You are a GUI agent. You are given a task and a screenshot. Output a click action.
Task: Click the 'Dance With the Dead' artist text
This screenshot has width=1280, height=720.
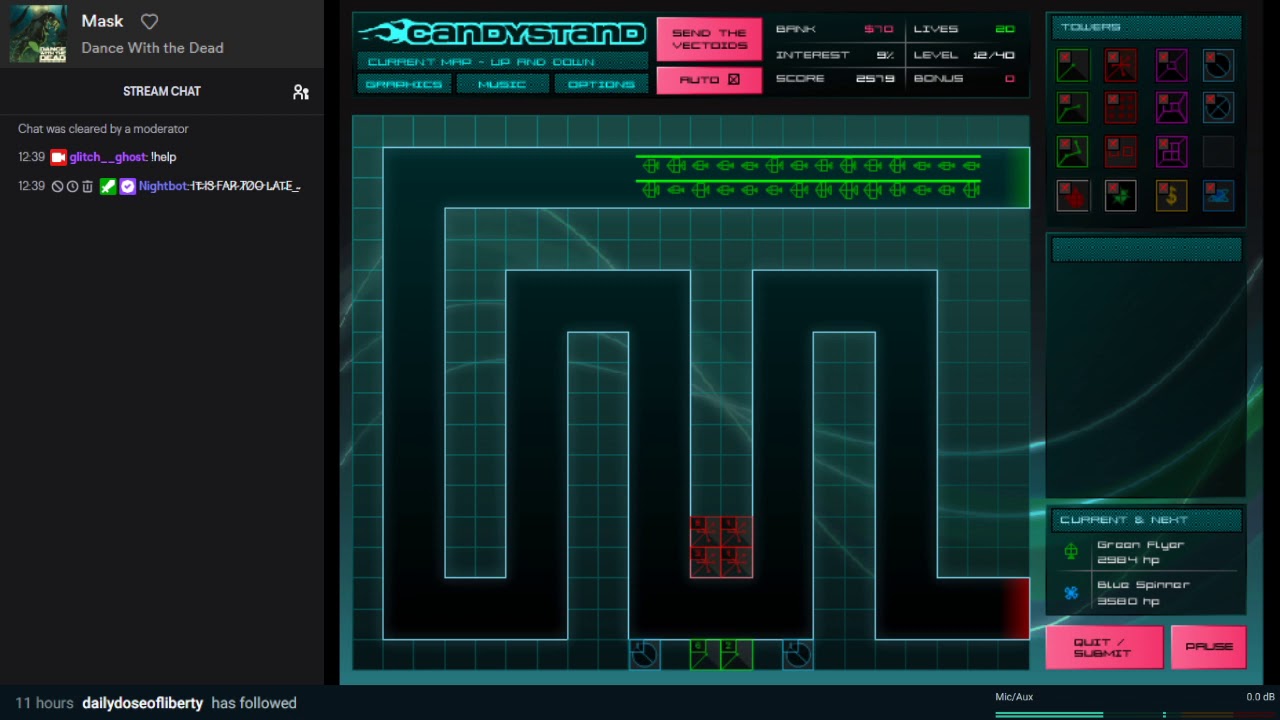(152, 48)
